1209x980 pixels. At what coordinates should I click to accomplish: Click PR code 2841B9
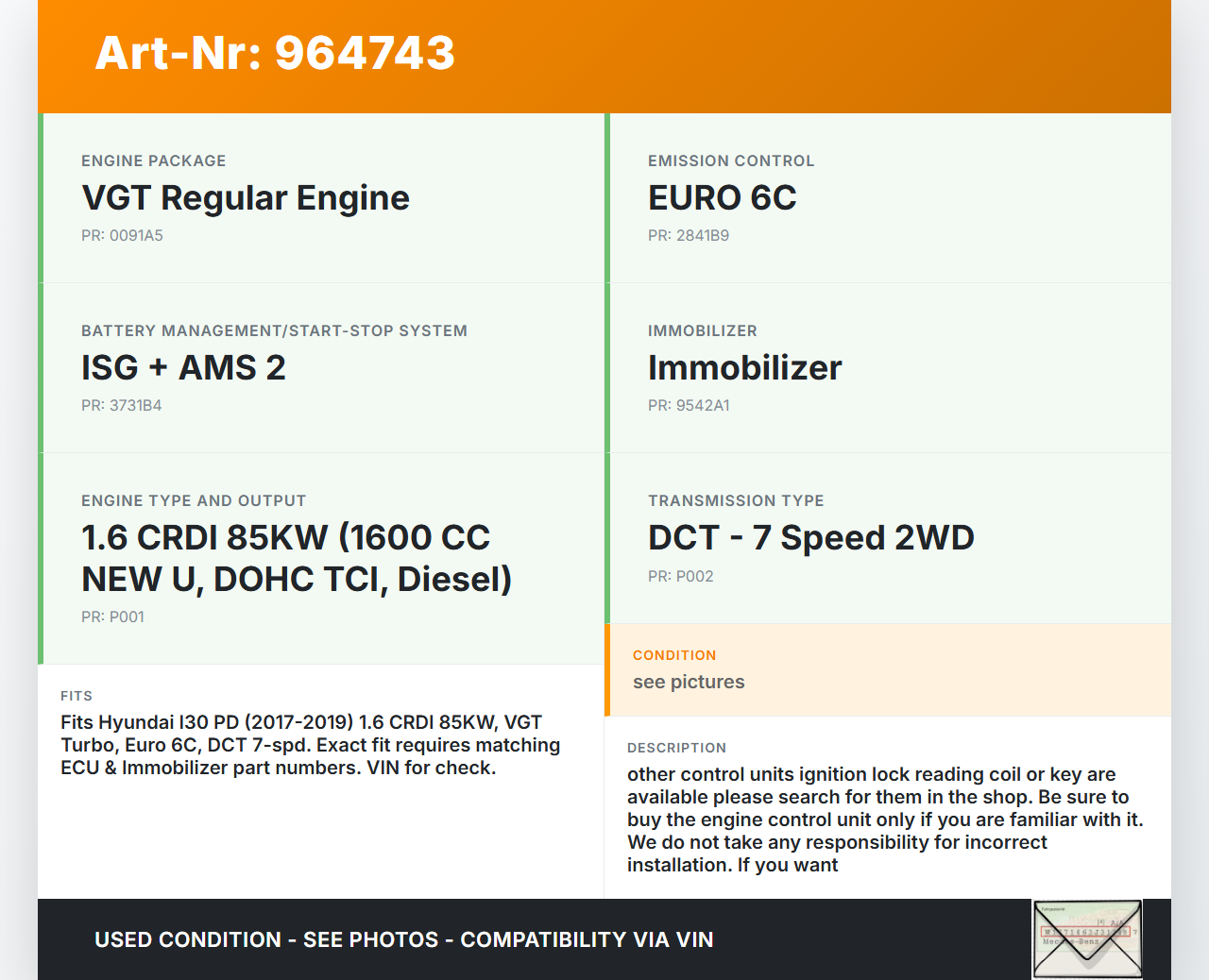point(688,236)
